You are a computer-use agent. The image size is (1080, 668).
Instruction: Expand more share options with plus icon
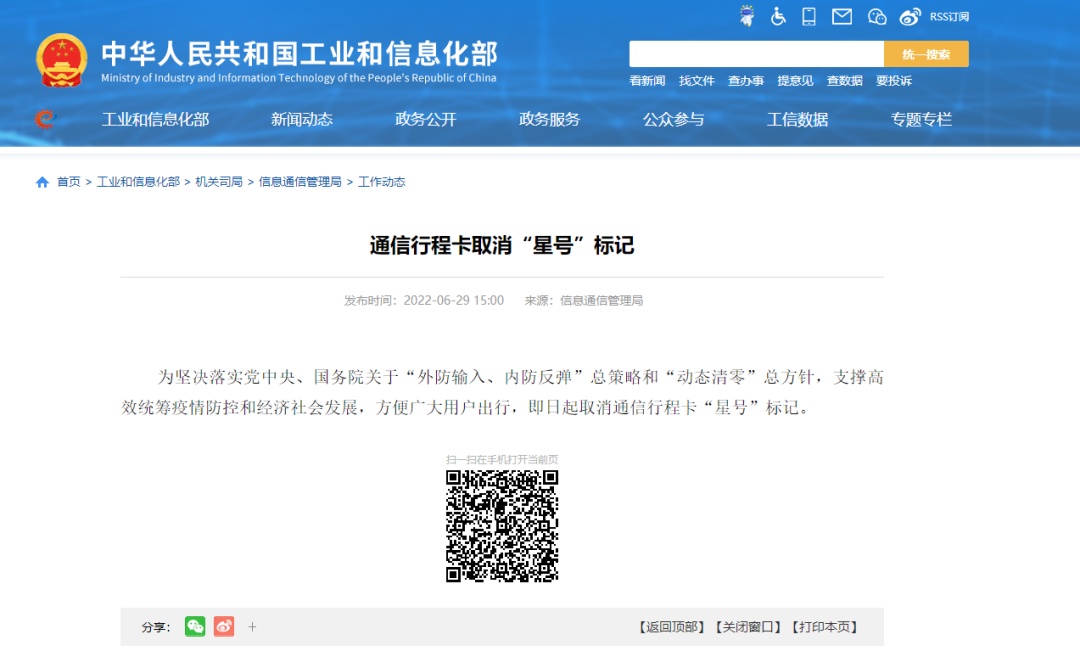253,627
